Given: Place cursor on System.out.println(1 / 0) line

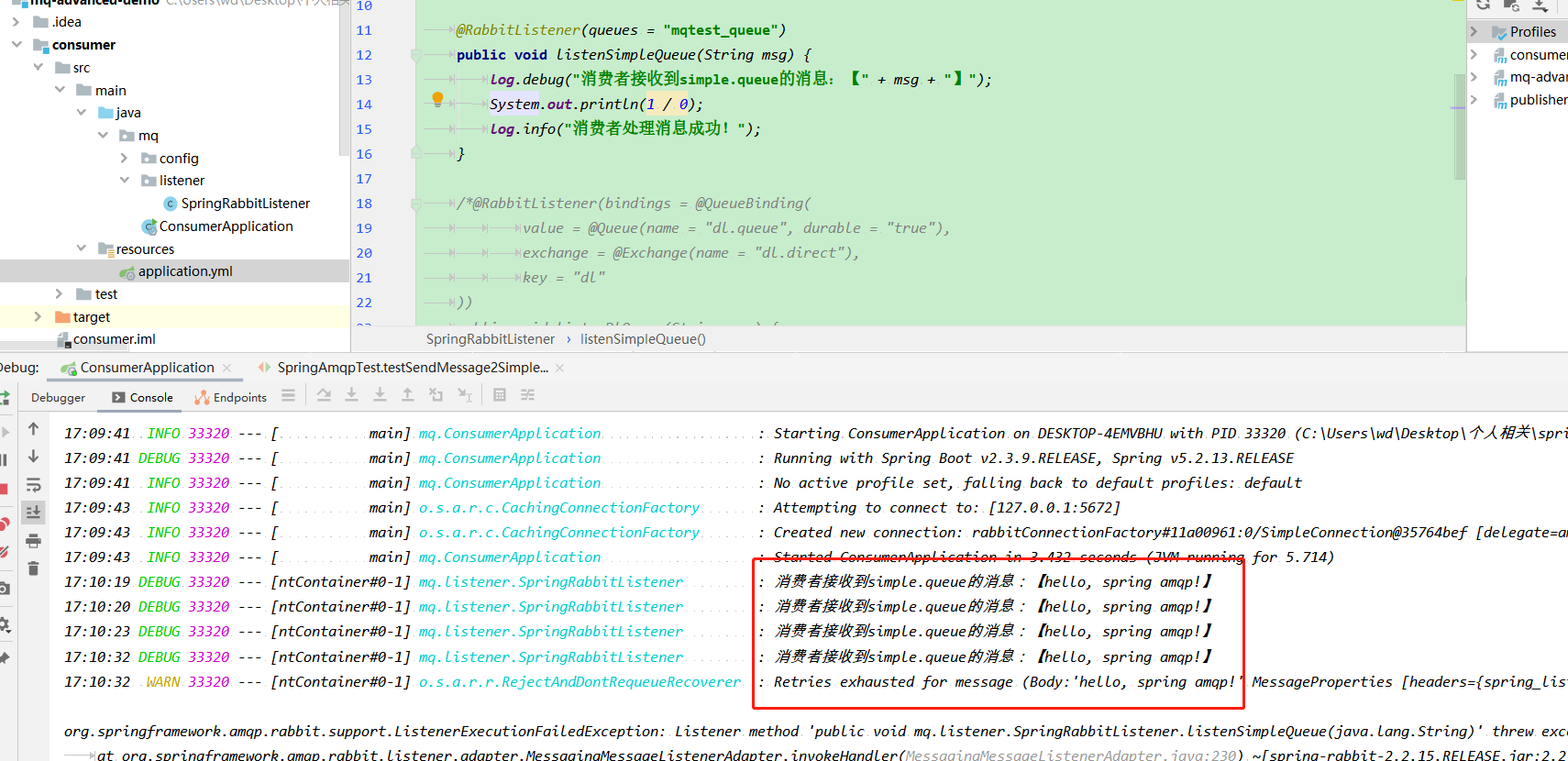Looking at the screenshot, I should point(596,105).
